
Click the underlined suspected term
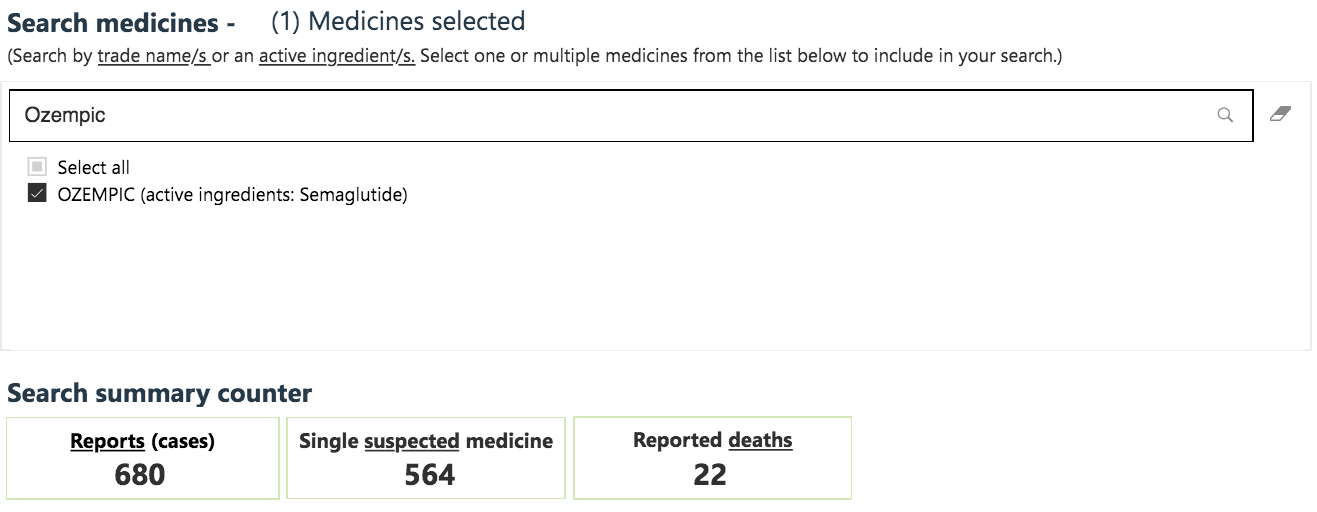point(412,441)
